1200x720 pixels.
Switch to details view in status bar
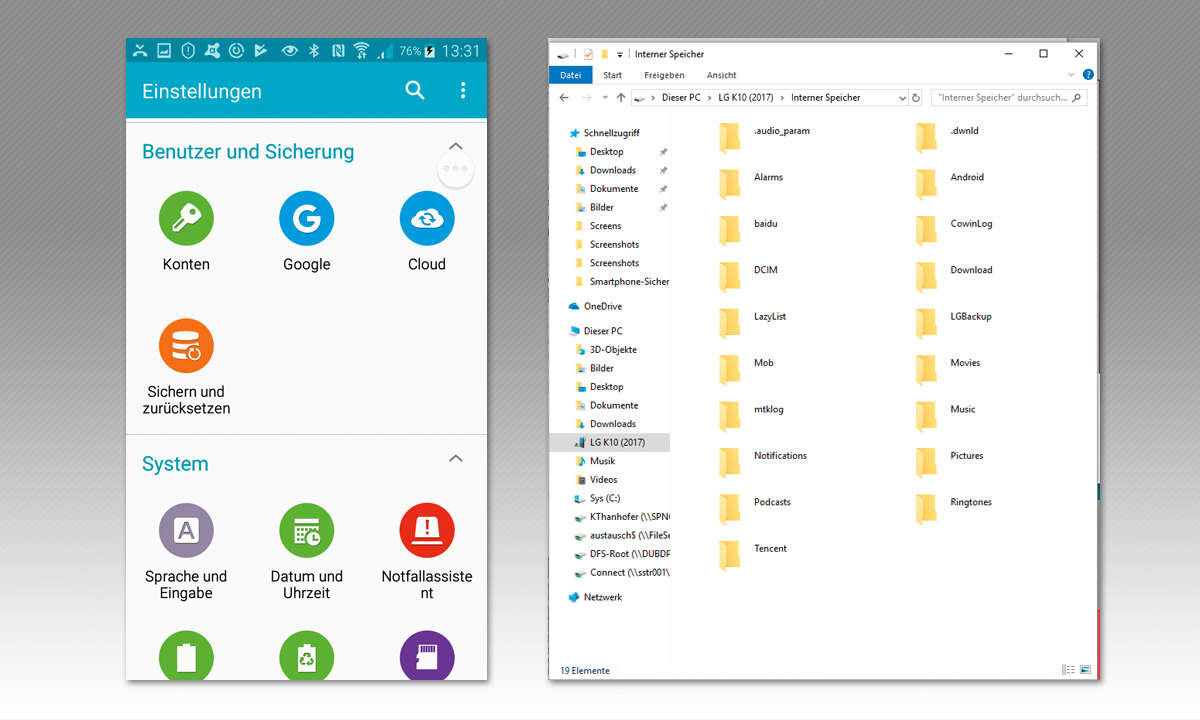point(1069,670)
